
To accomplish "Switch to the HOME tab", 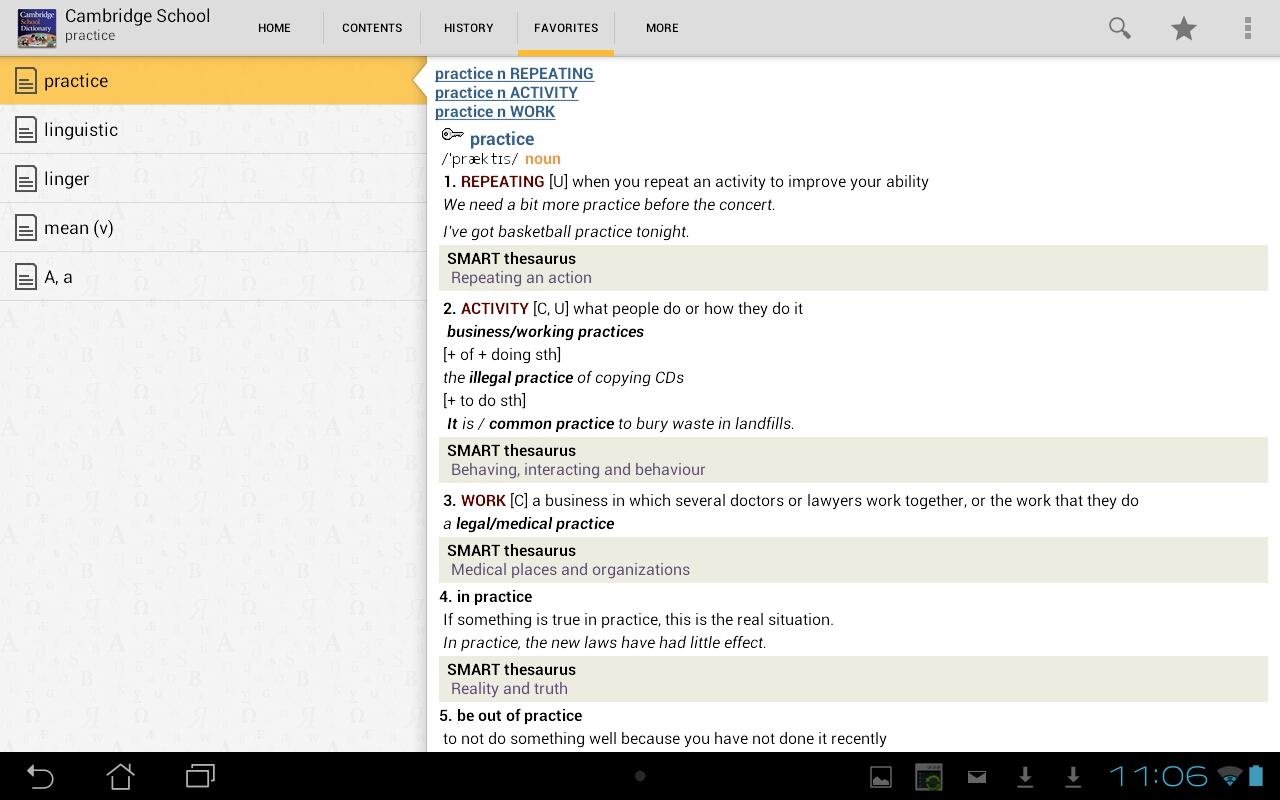I will [274, 28].
